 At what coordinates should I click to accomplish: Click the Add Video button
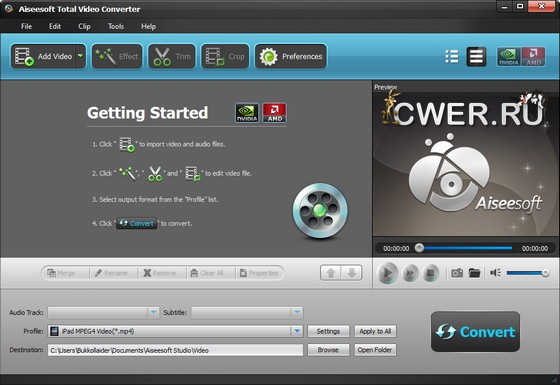[x=43, y=56]
